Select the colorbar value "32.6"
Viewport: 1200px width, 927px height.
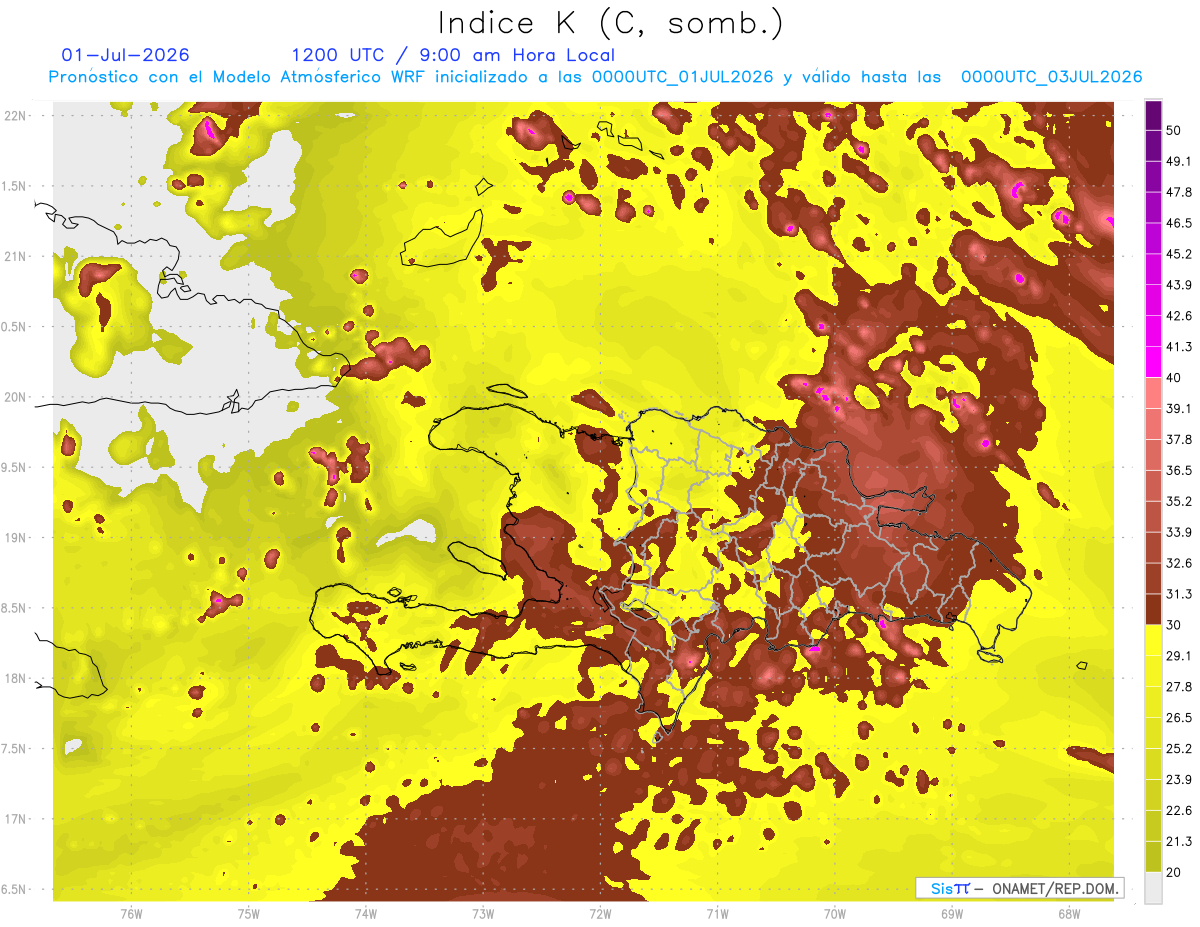[x=1178, y=563]
